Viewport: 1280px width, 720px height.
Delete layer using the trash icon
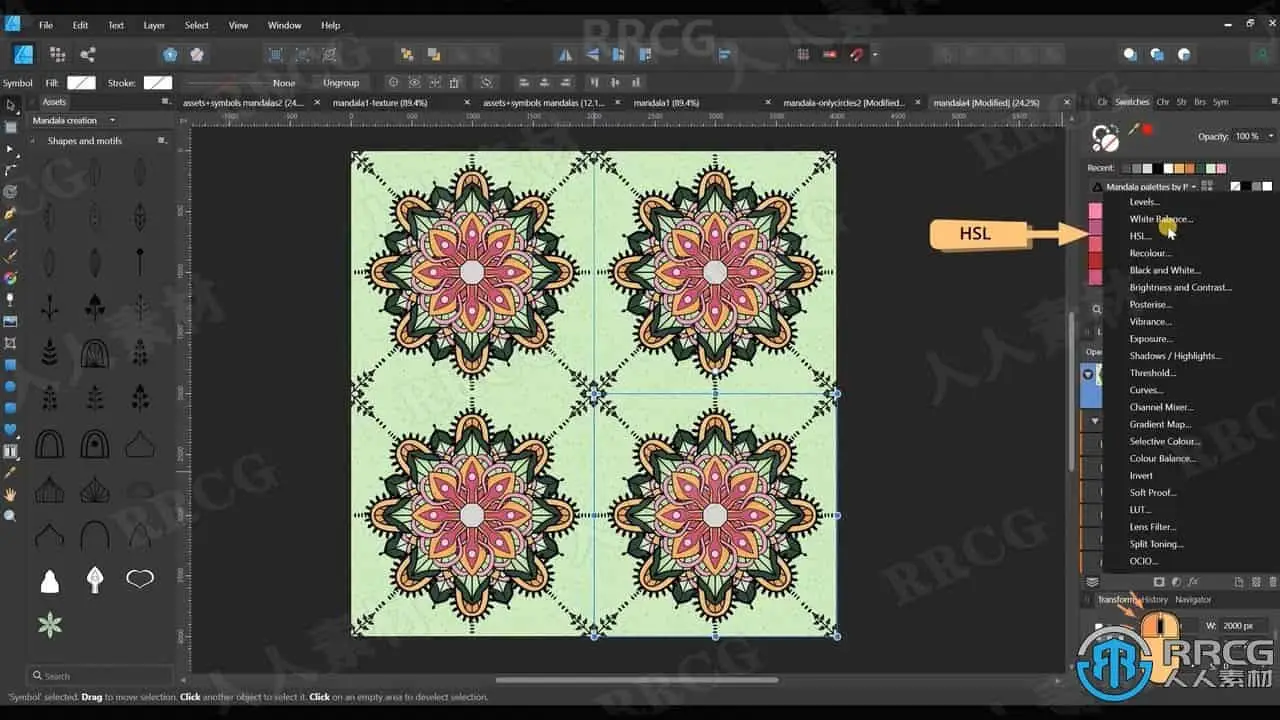(x=1272, y=581)
